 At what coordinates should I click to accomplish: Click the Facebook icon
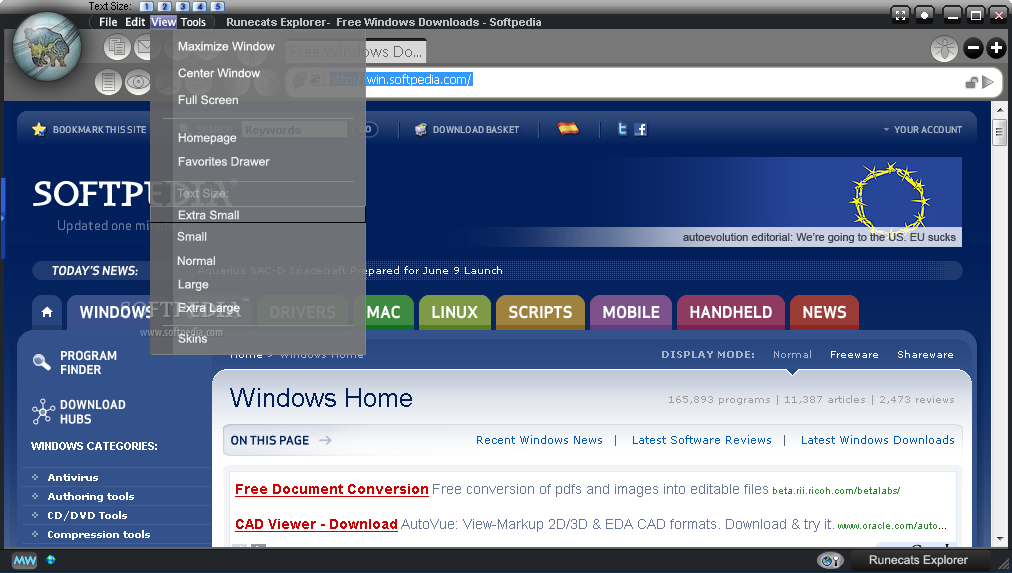tap(640, 130)
